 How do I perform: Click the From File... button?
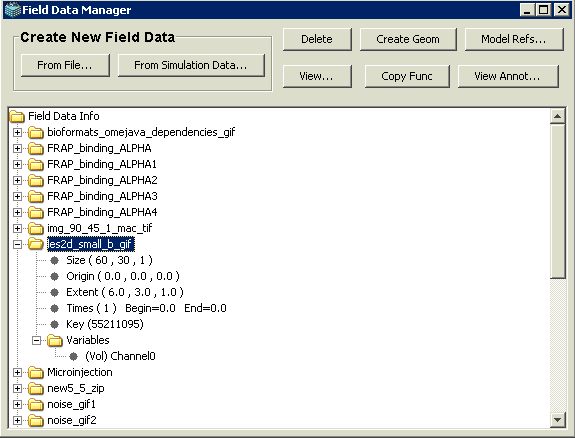pos(65,65)
